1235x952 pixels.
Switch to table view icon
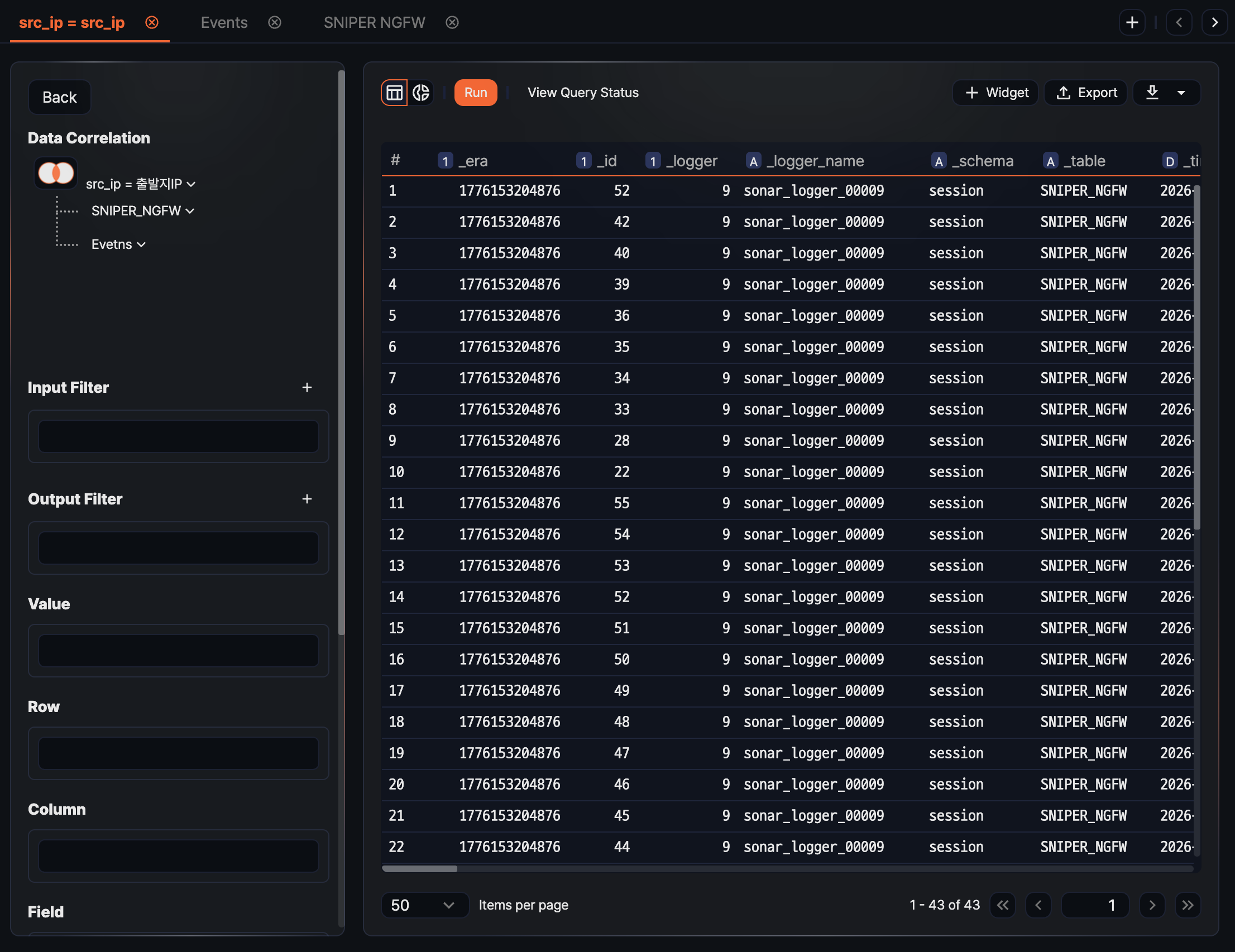tap(394, 93)
